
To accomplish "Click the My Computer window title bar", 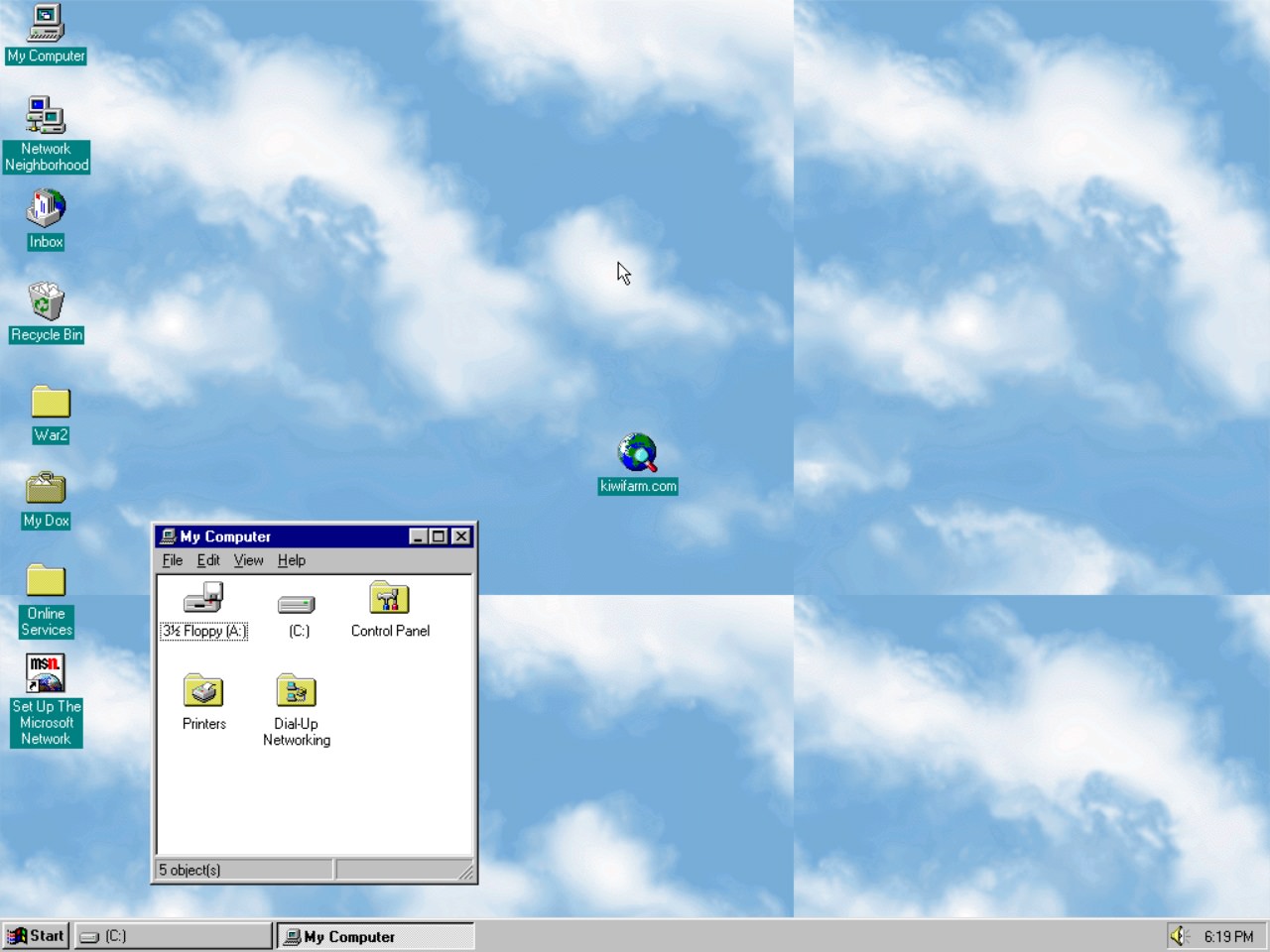I will (315, 536).
